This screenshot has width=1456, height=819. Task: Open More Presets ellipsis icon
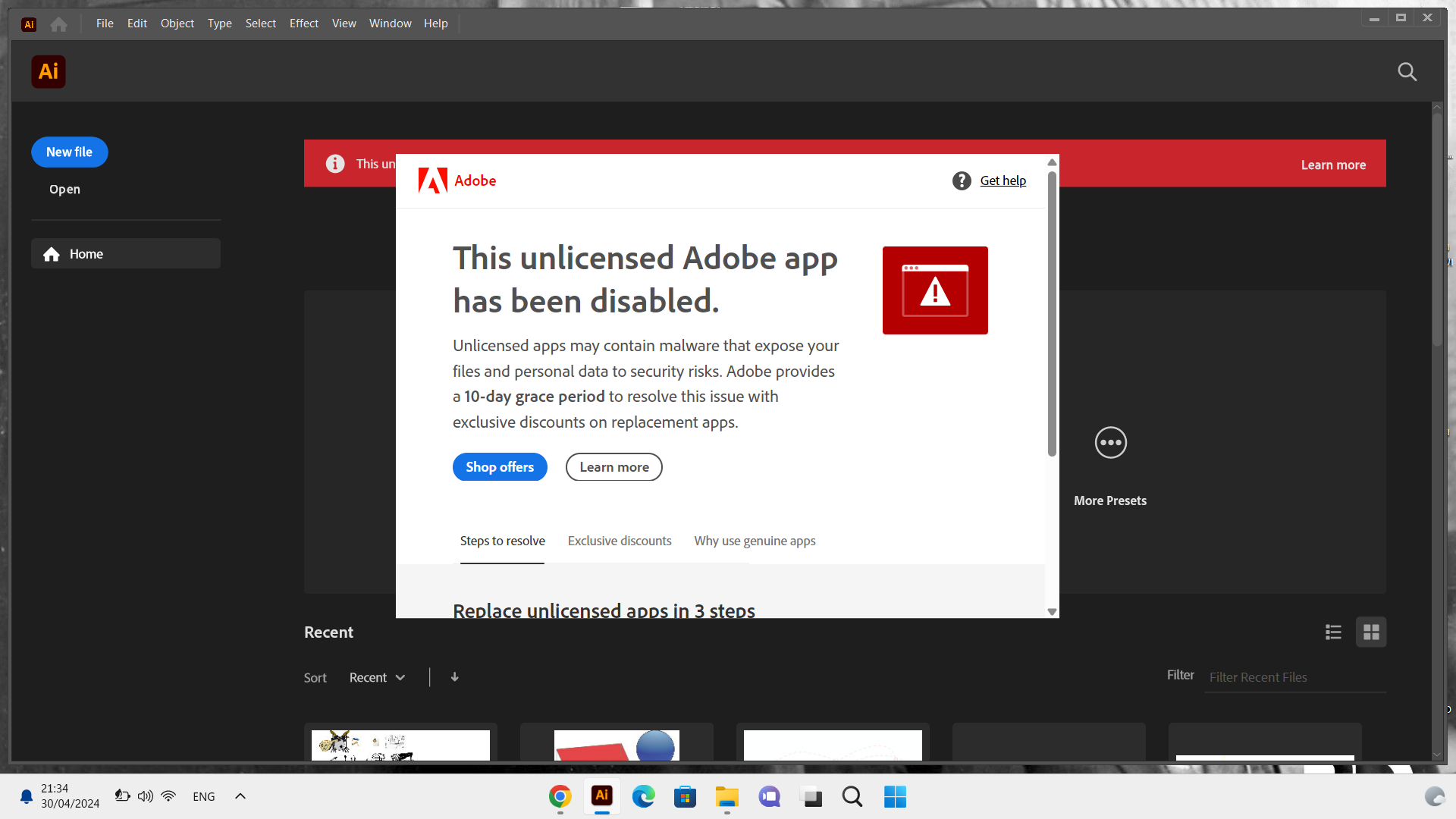coord(1111,442)
